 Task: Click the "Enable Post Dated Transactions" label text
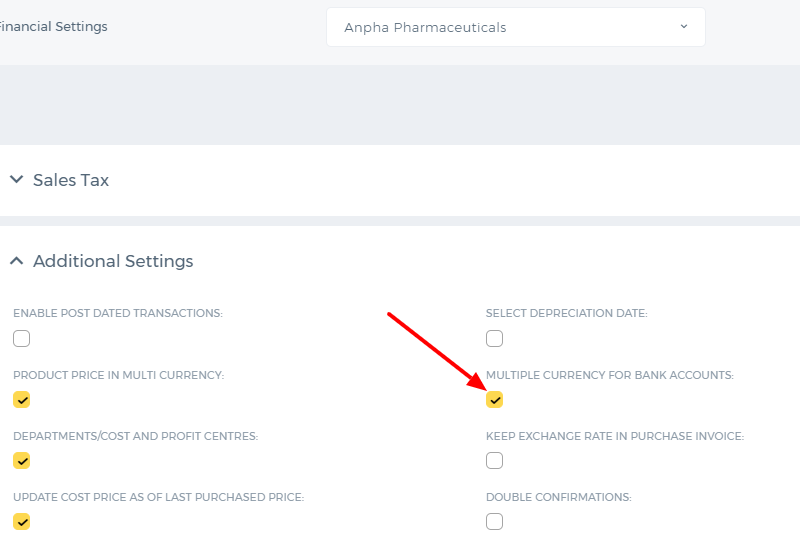(x=118, y=313)
